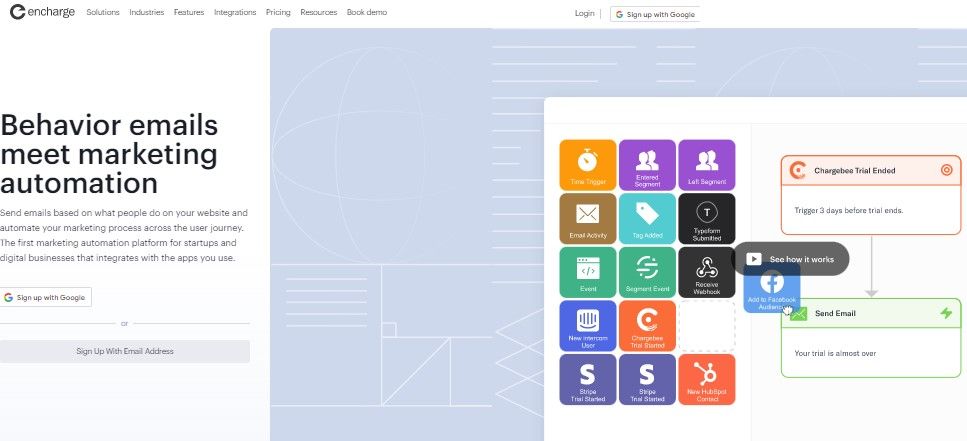Click Sign Up With Email Address button
The image size is (967, 441).
coord(125,352)
